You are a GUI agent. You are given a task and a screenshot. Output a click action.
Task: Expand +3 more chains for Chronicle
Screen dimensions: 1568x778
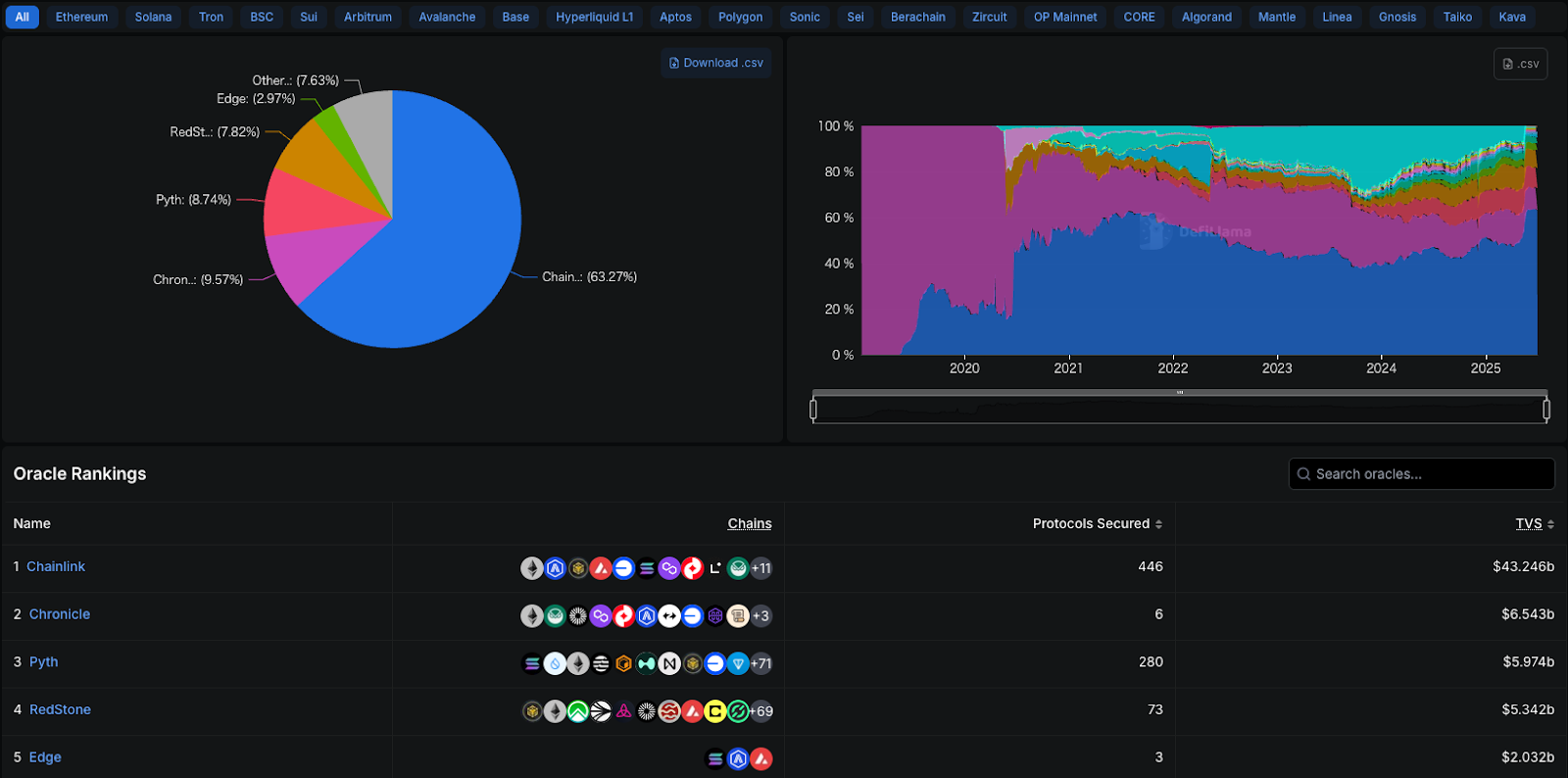point(760,615)
